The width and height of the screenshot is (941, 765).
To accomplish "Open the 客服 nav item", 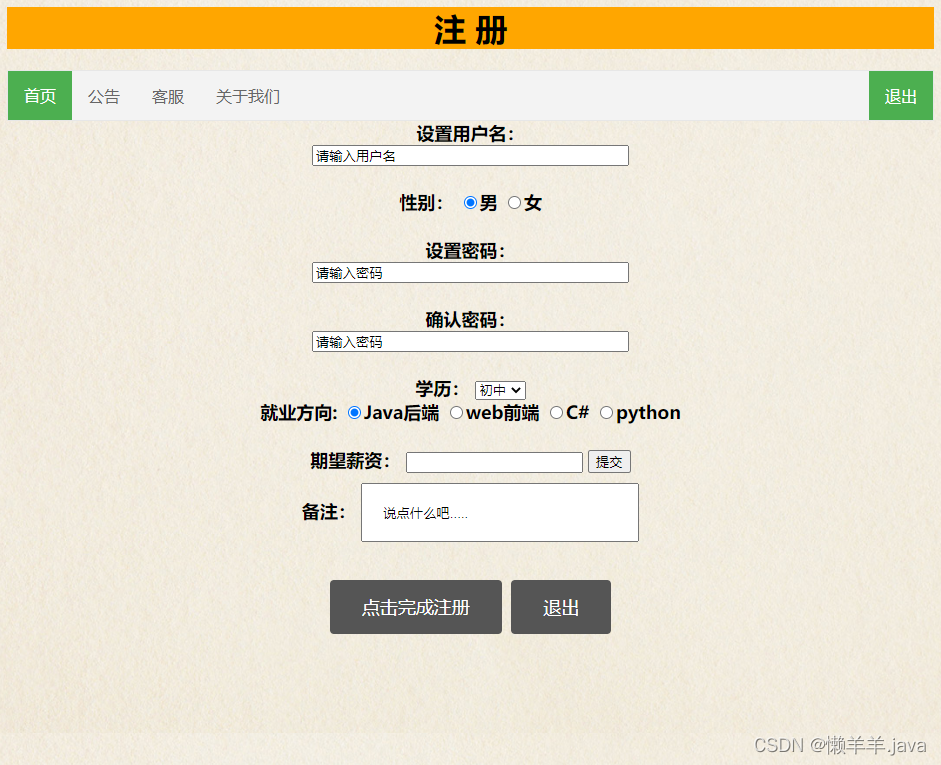I will pyautogui.click(x=167, y=96).
